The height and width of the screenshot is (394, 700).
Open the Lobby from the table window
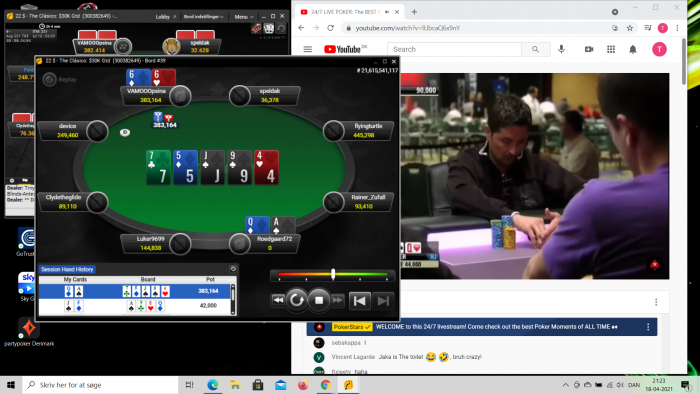click(165, 17)
